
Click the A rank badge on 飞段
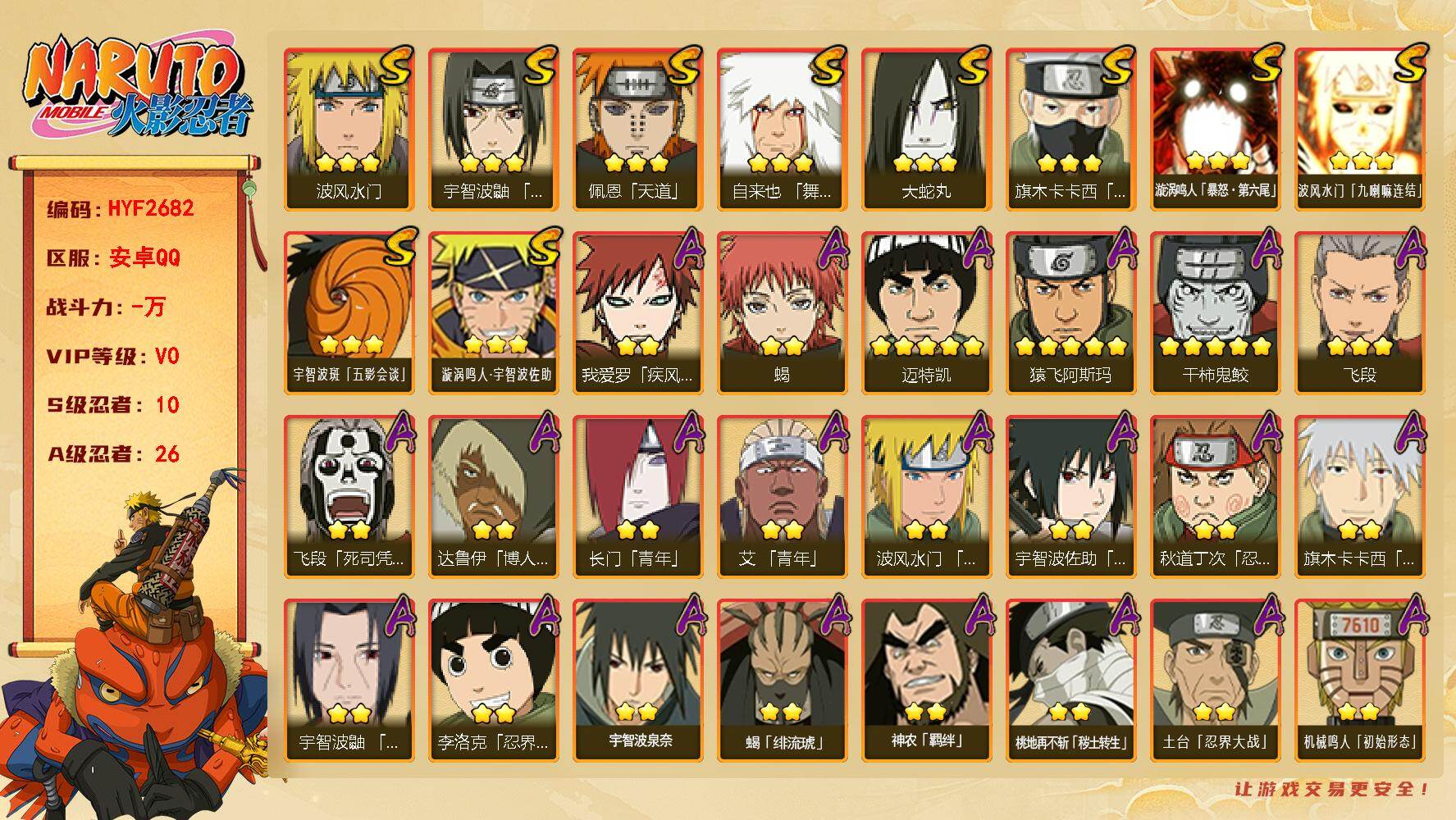point(1408,248)
